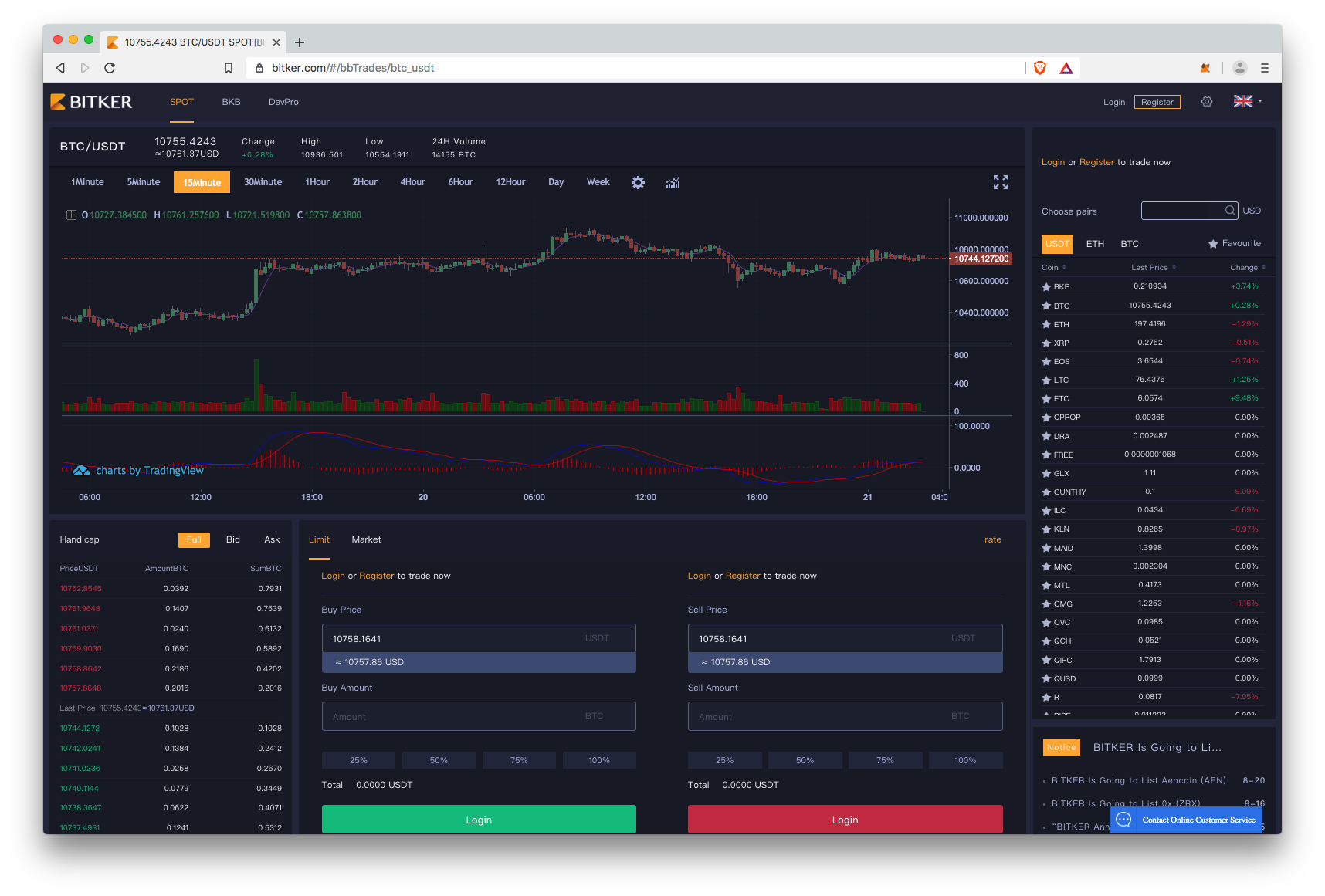Click browser back arrow

pyautogui.click(x=60, y=68)
